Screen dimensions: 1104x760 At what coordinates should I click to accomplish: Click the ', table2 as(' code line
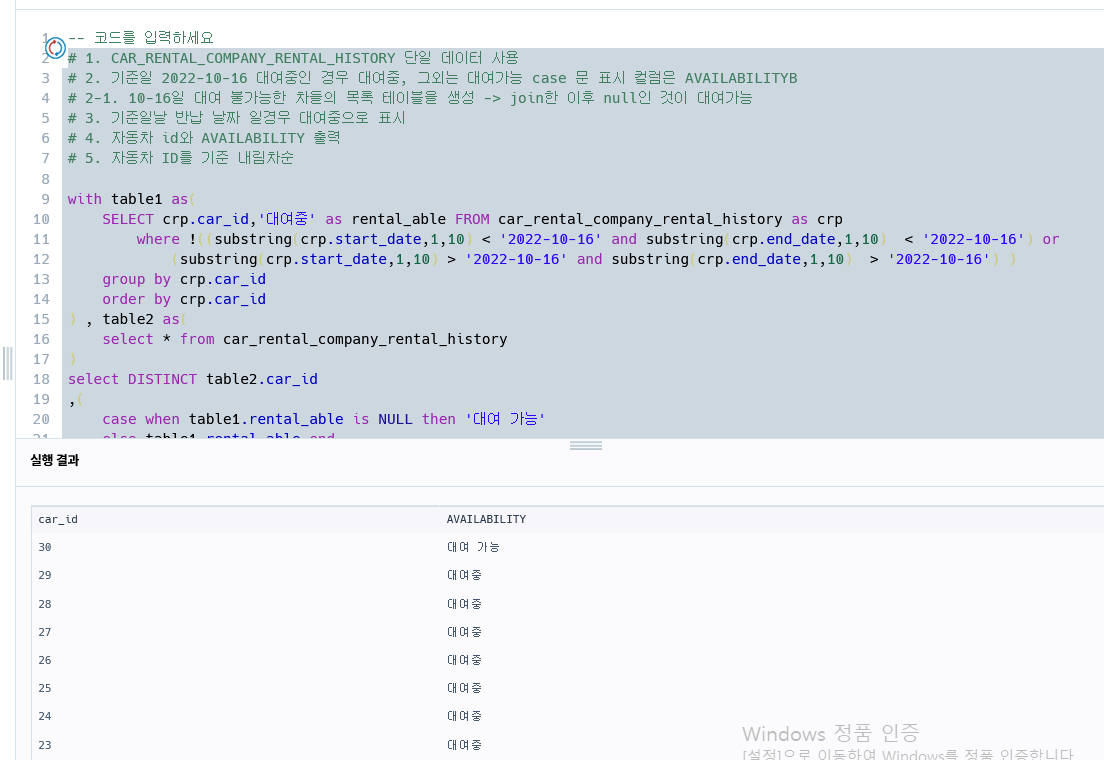pyautogui.click(x=127, y=320)
